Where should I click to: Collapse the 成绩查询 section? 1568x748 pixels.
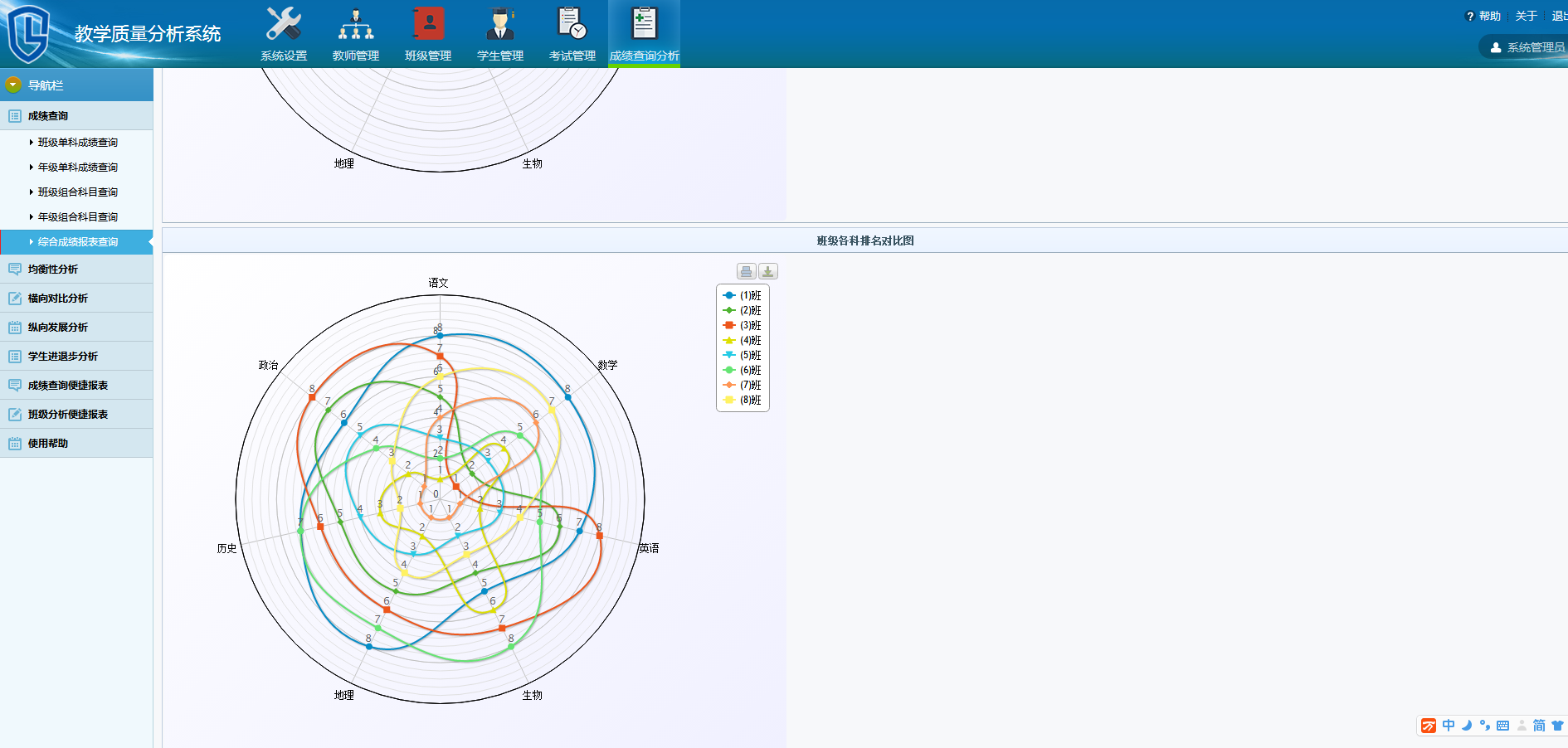pyautogui.click(x=76, y=116)
